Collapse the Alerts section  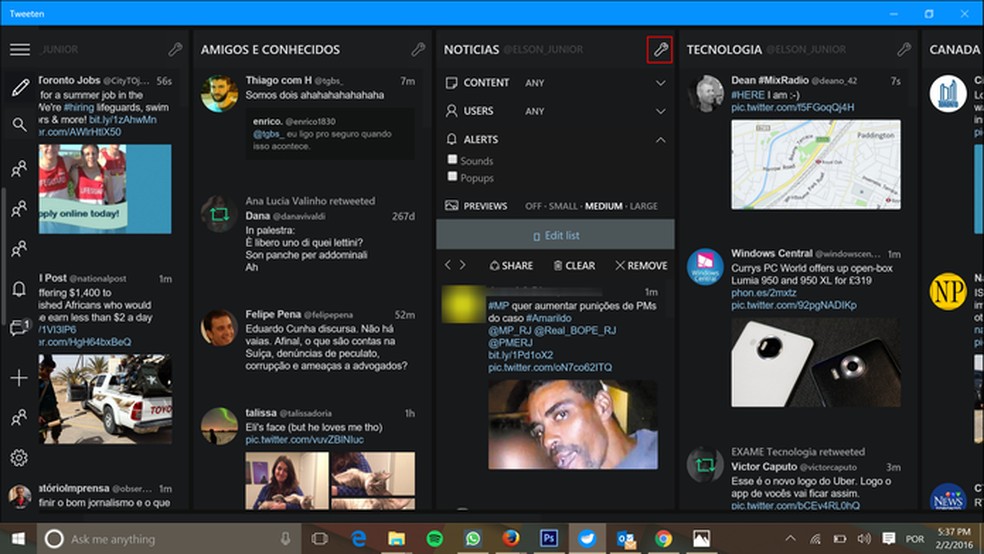pyautogui.click(x=660, y=140)
